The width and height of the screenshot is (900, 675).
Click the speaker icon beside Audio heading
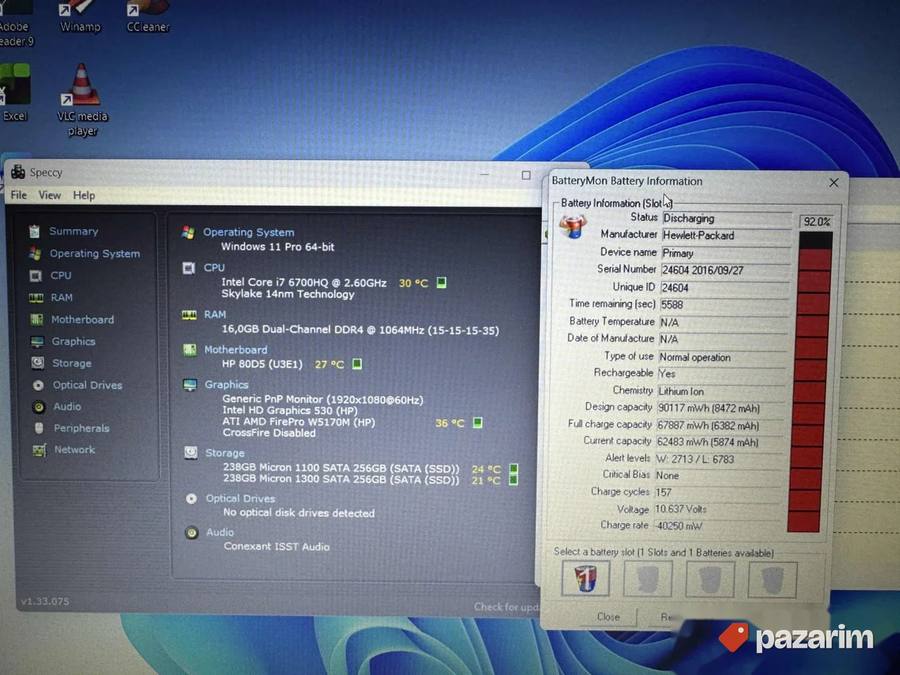tap(192, 533)
